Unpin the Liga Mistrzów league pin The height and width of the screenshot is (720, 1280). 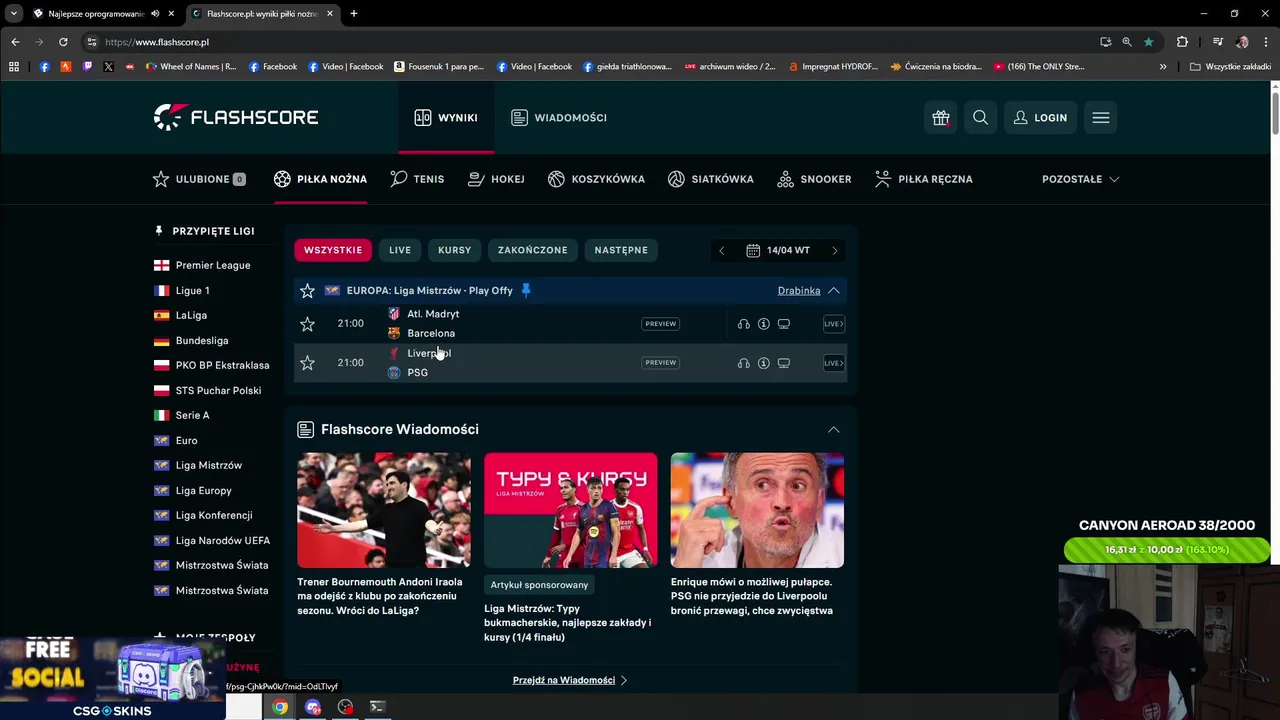click(526, 291)
